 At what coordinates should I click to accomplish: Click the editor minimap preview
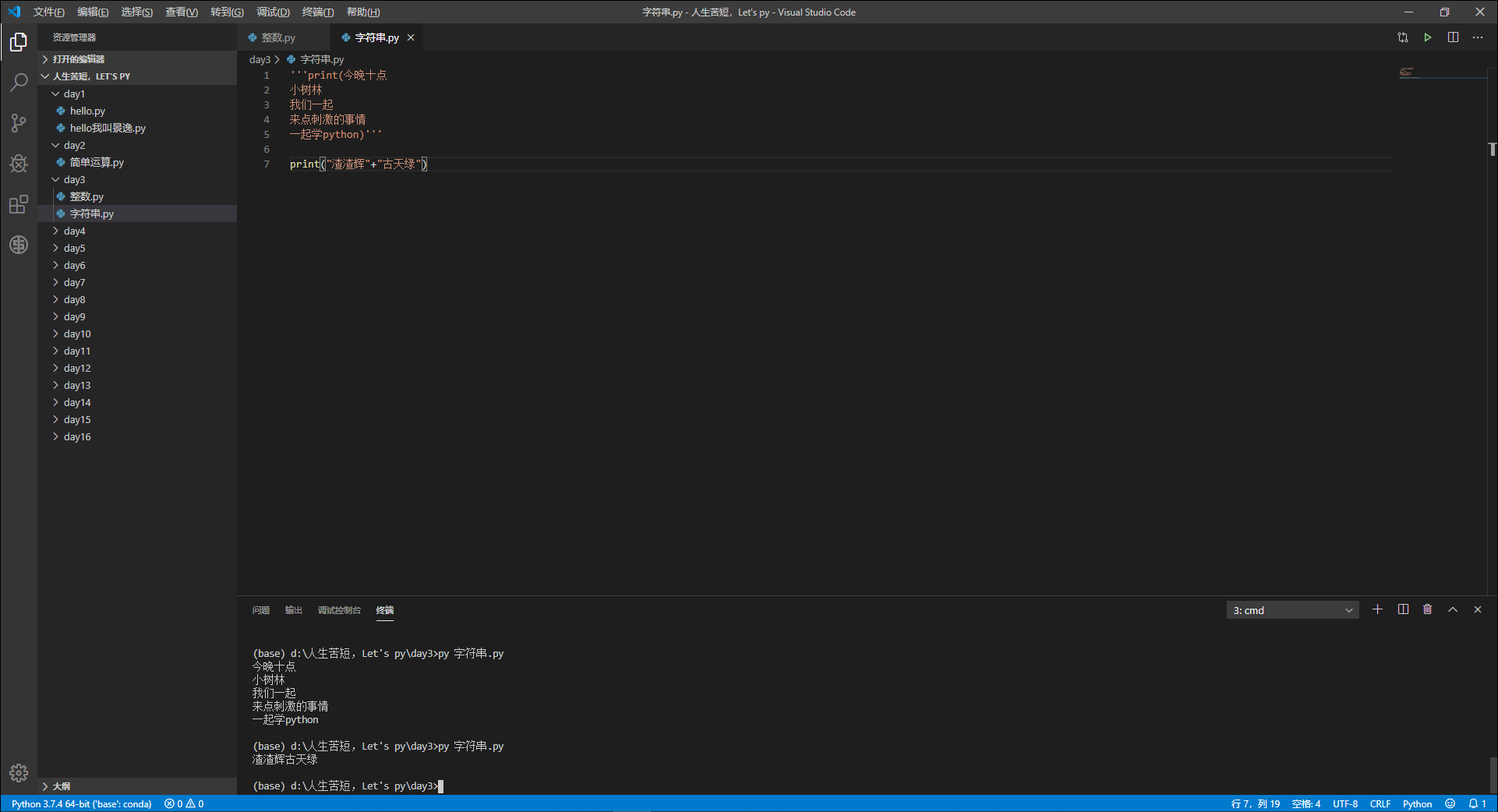click(1442, 73)
